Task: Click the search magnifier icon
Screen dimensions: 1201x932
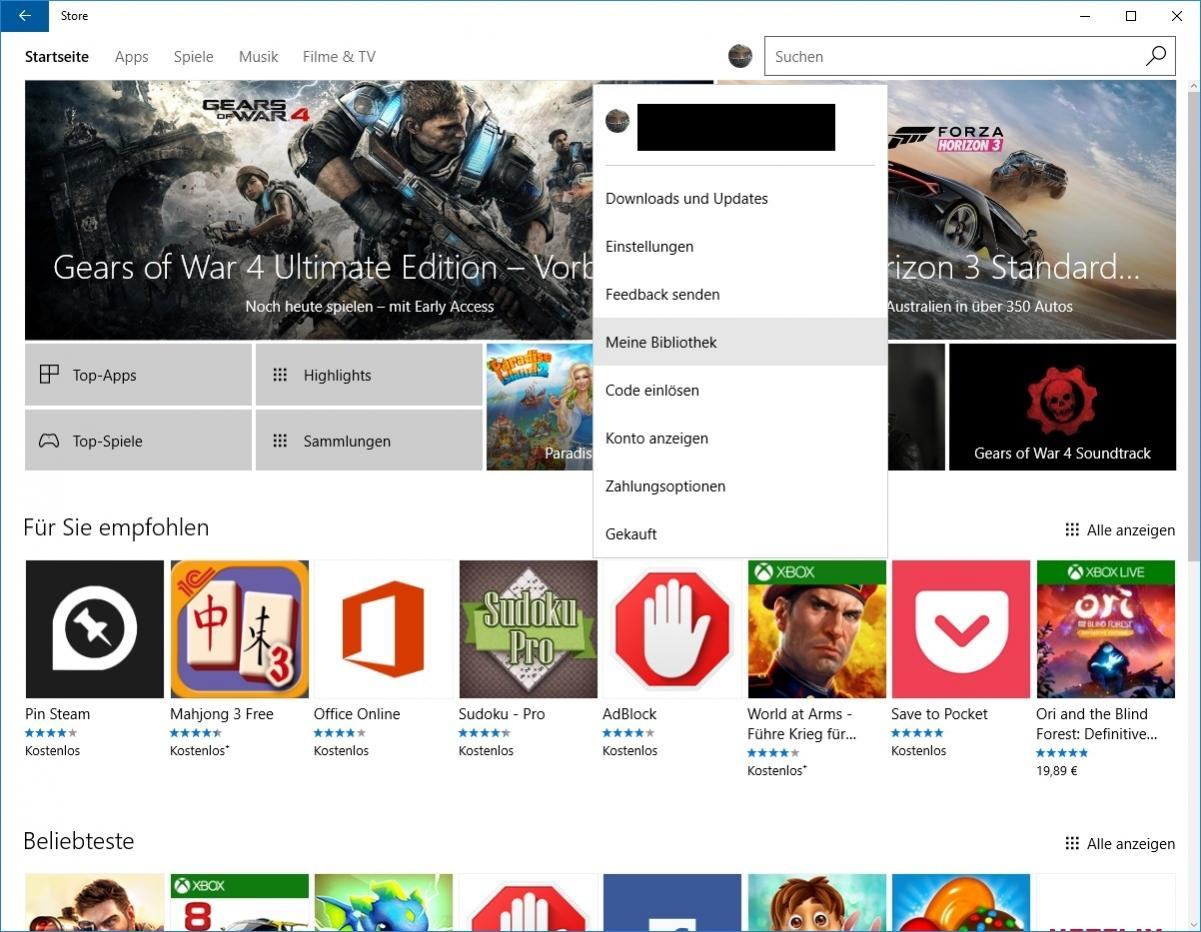Action: point(1156,57)
